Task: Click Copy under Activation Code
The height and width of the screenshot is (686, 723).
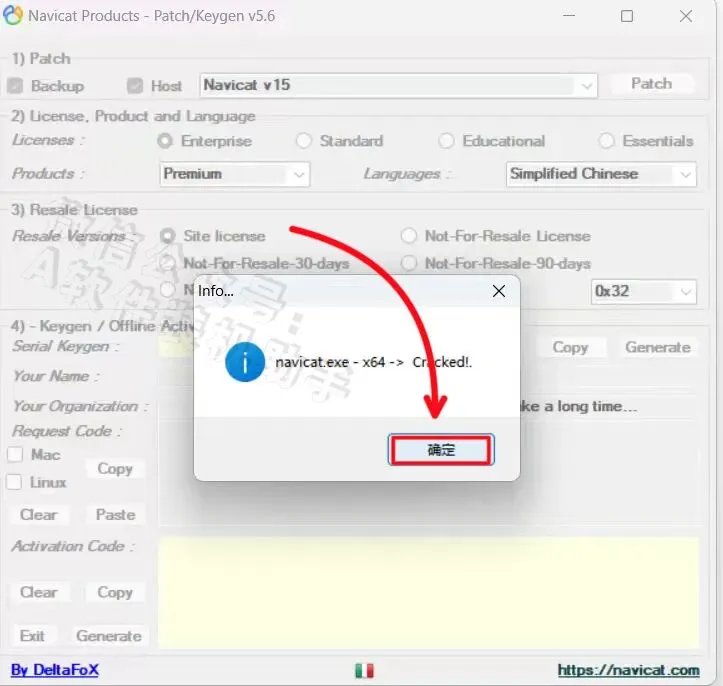Action: click(x=115, y=592)
